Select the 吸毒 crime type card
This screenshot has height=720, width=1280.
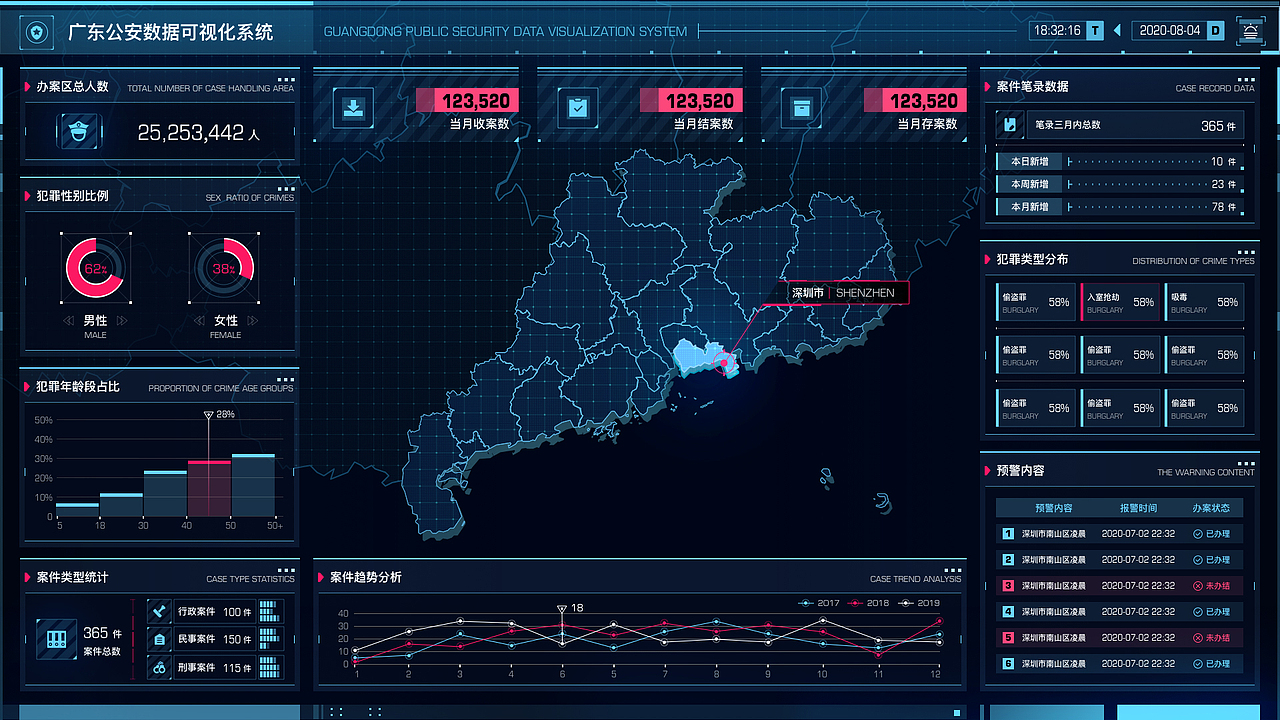[x=1204, y=302]
